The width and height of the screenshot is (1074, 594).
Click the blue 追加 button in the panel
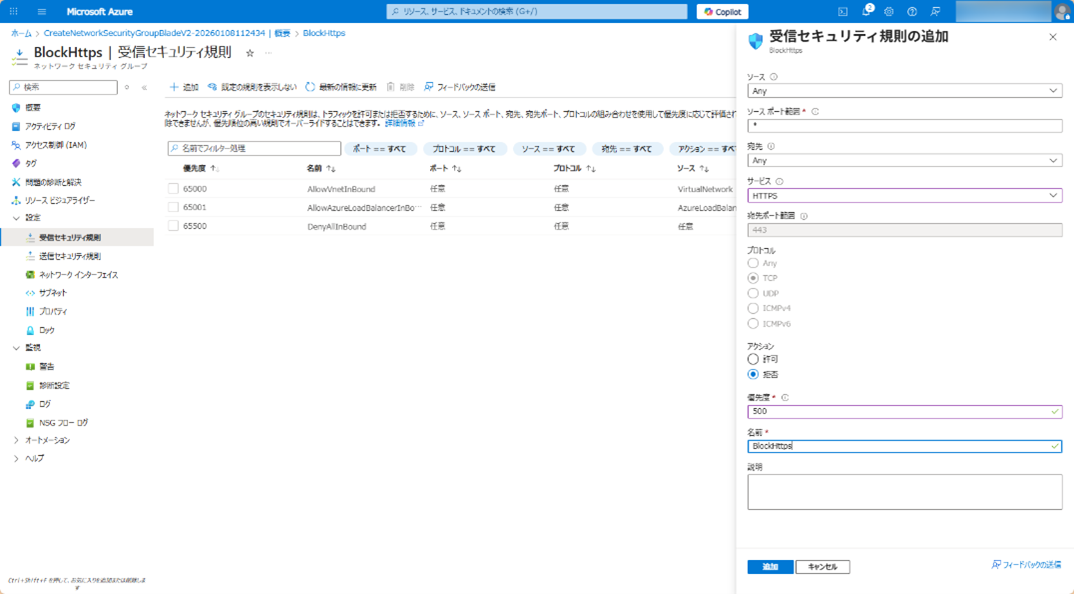[770, 567]
